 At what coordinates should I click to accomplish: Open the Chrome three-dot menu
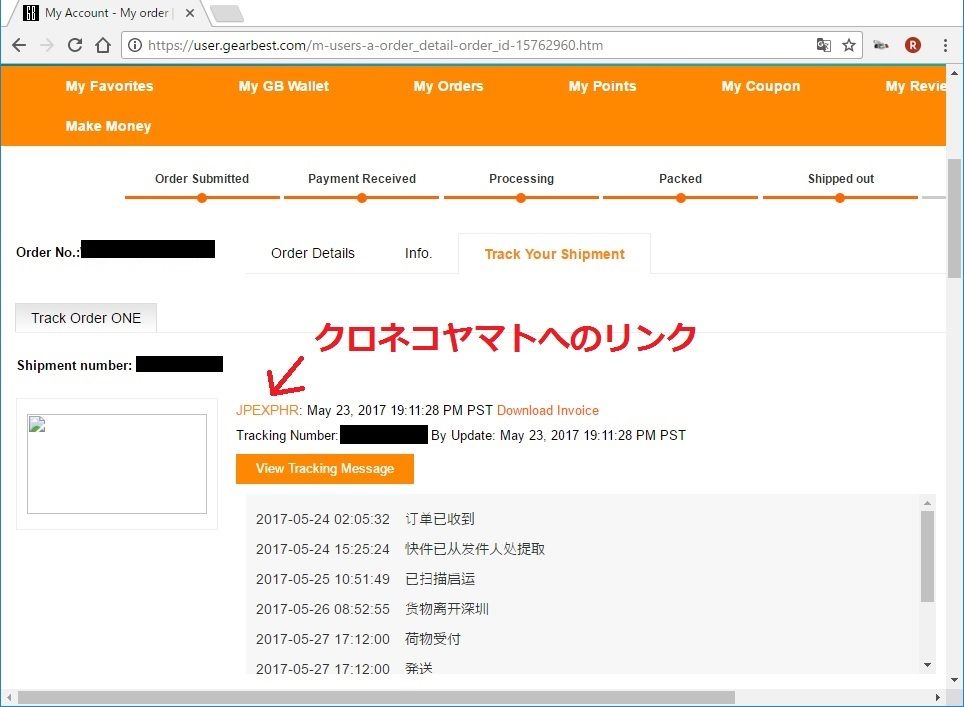[x=945, y=45]
